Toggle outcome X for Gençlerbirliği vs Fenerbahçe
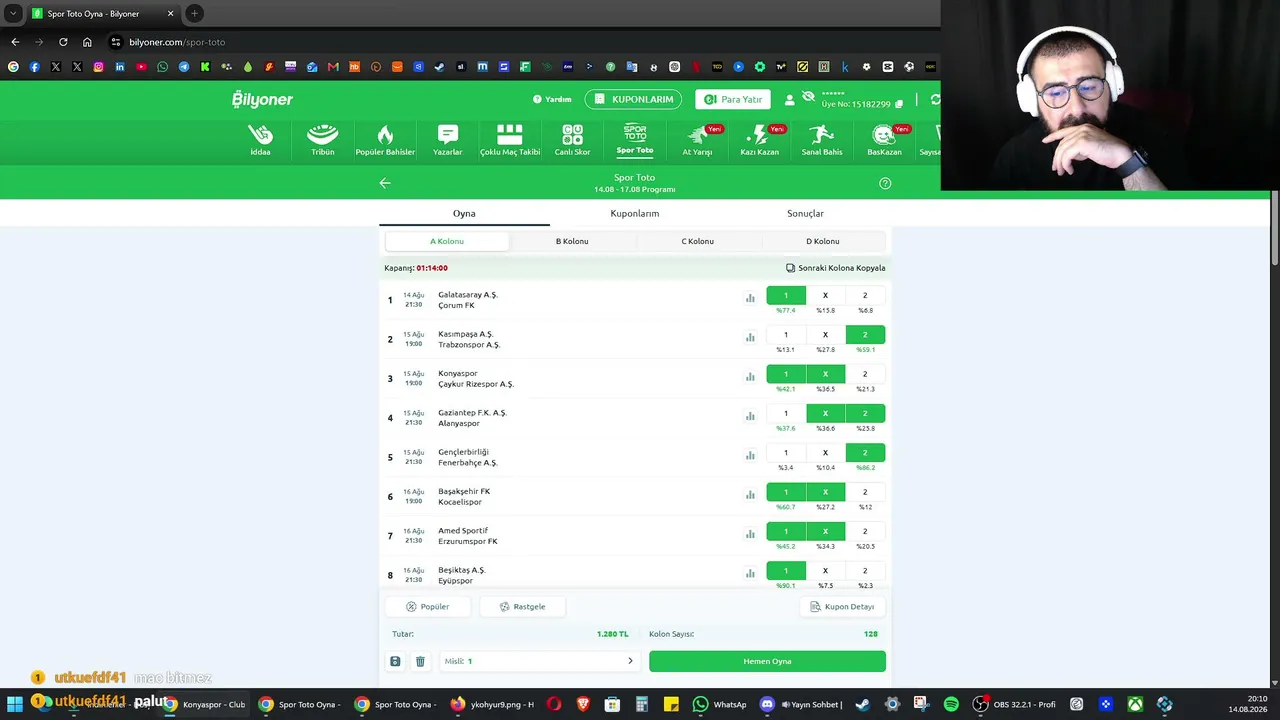 click(825, 453)
